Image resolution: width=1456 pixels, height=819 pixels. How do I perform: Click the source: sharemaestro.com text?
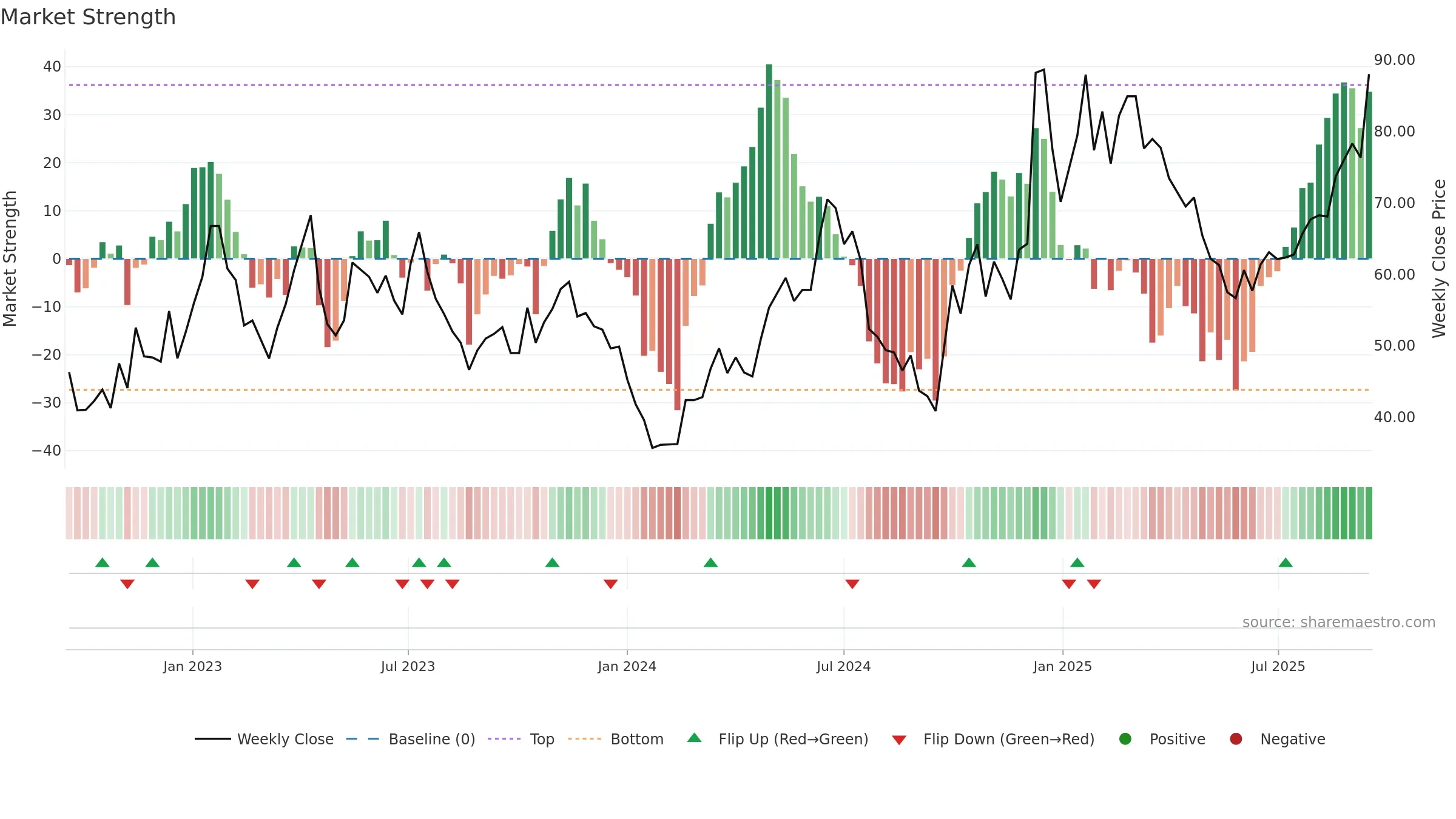[x=1339, y=622]
